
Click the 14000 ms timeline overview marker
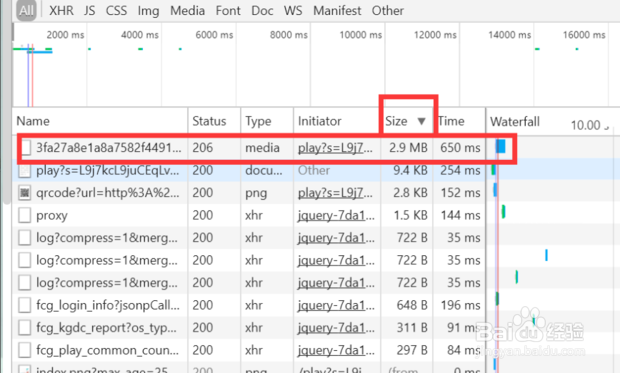509,35
